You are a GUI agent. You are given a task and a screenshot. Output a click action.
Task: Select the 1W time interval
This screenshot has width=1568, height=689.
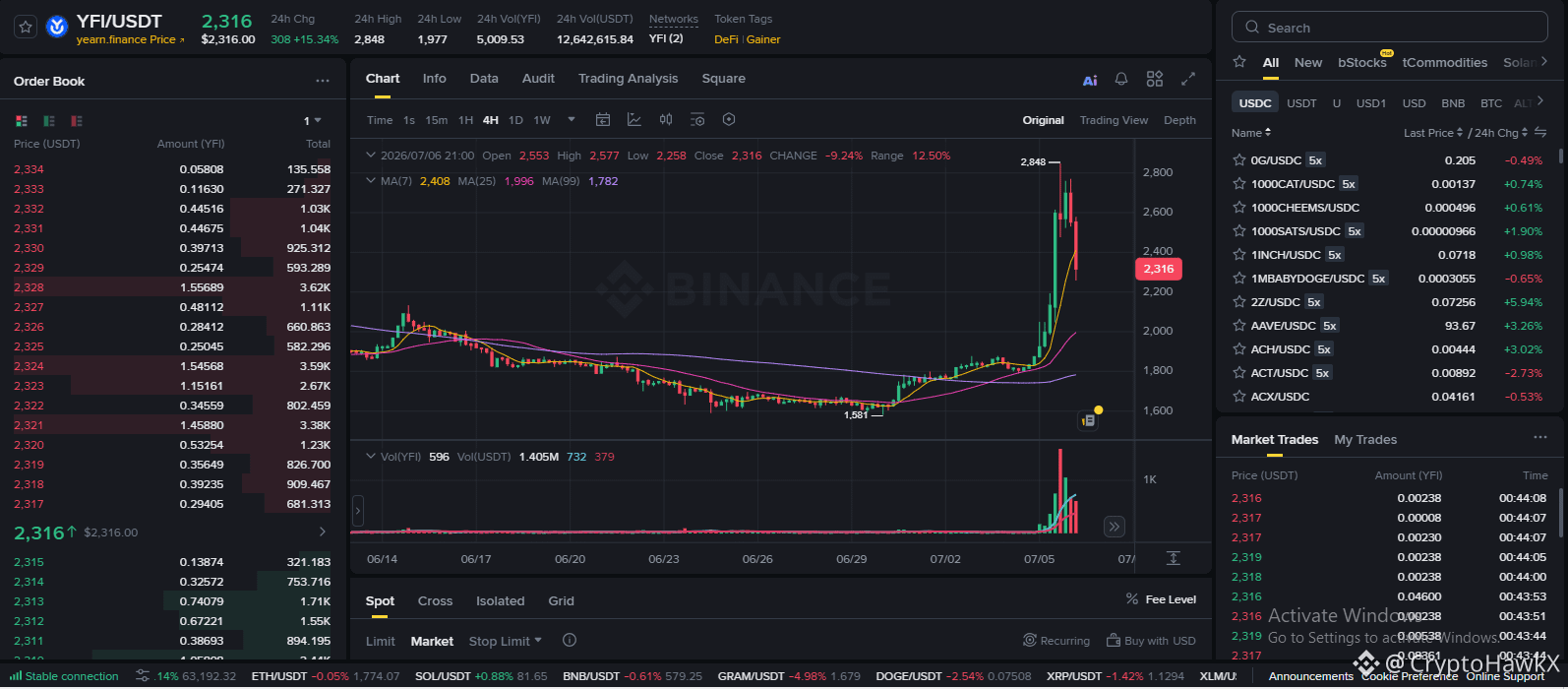coord(542,120)
